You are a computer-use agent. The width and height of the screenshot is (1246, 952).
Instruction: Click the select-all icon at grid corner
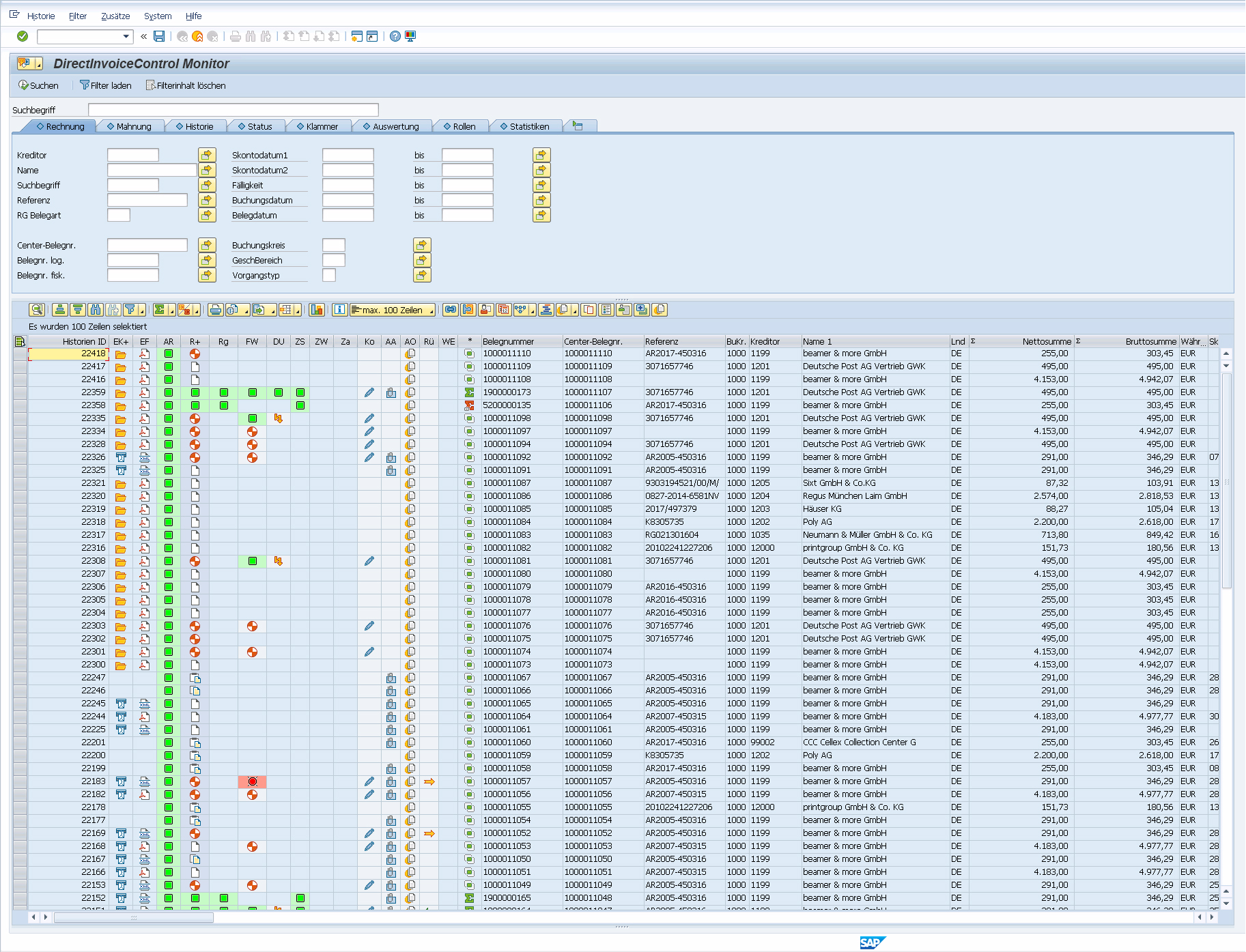[x=20, y=341]
